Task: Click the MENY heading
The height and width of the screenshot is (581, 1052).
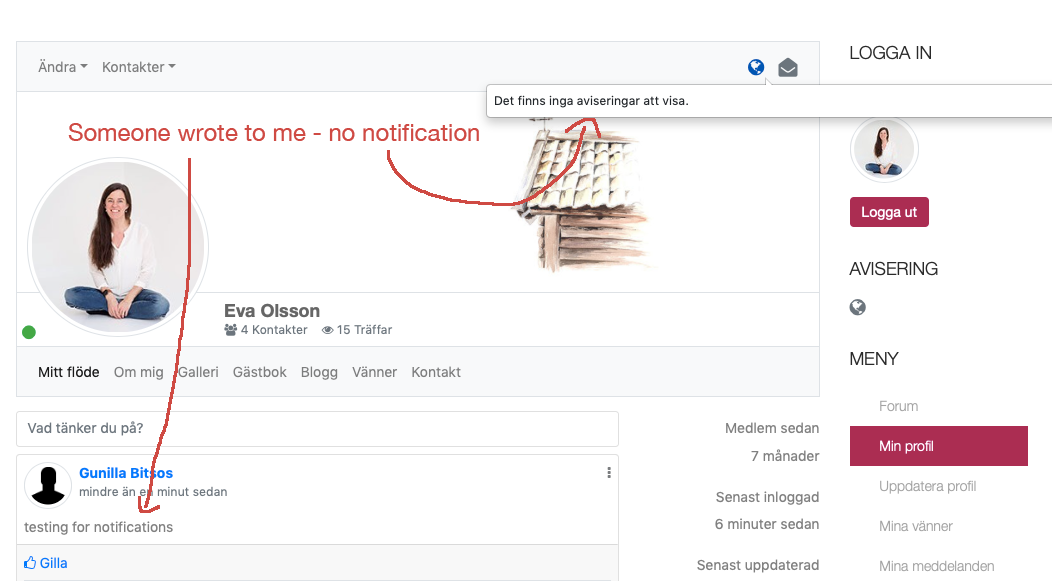Action: click(874, 359)
